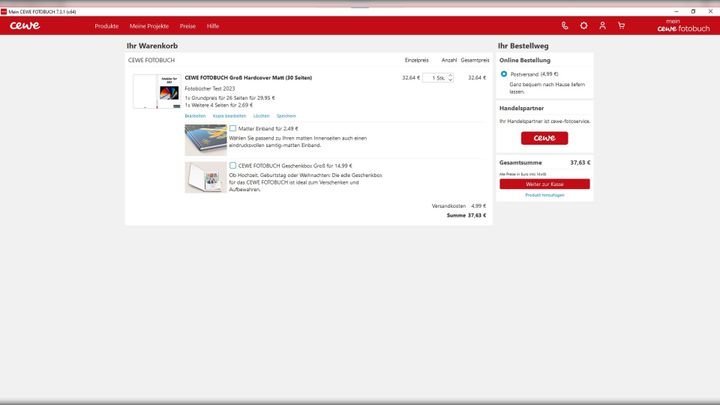The width and height of the screenshot is (720, 405).
Task: Click the Weiter zur Kasse button
Action: (545, 184)
